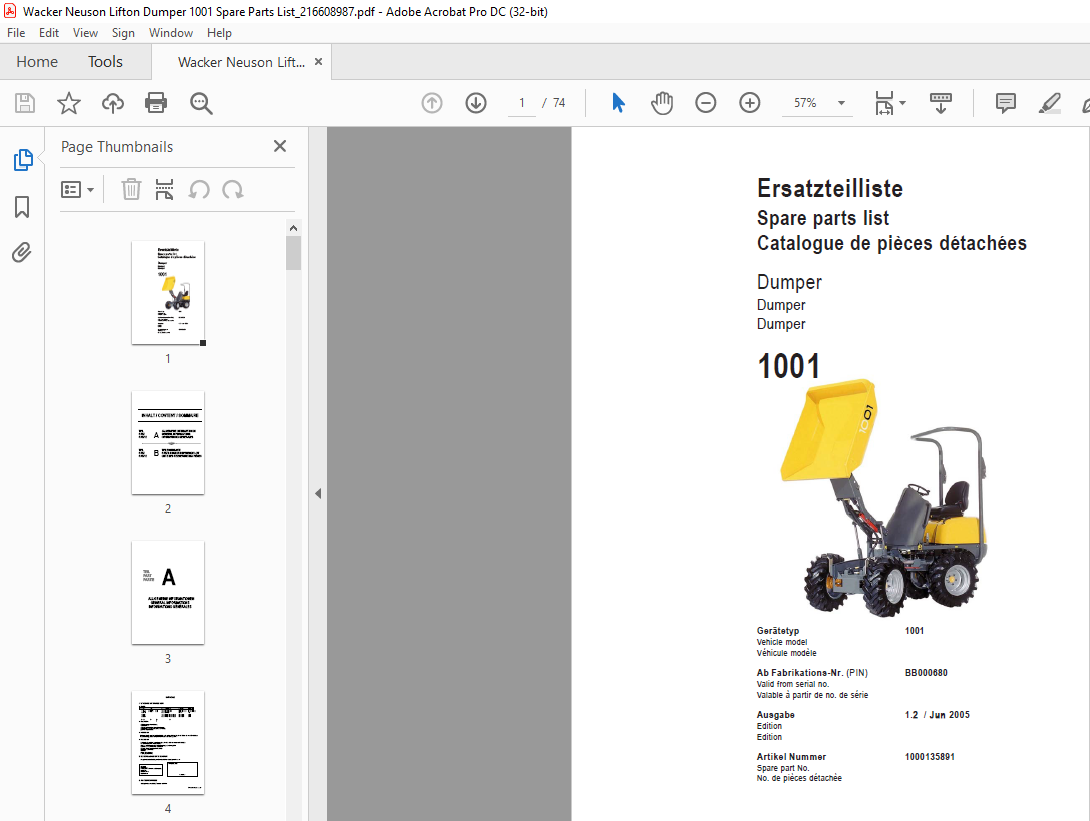Click the thumbnails panel scrollbar handle

293,253
